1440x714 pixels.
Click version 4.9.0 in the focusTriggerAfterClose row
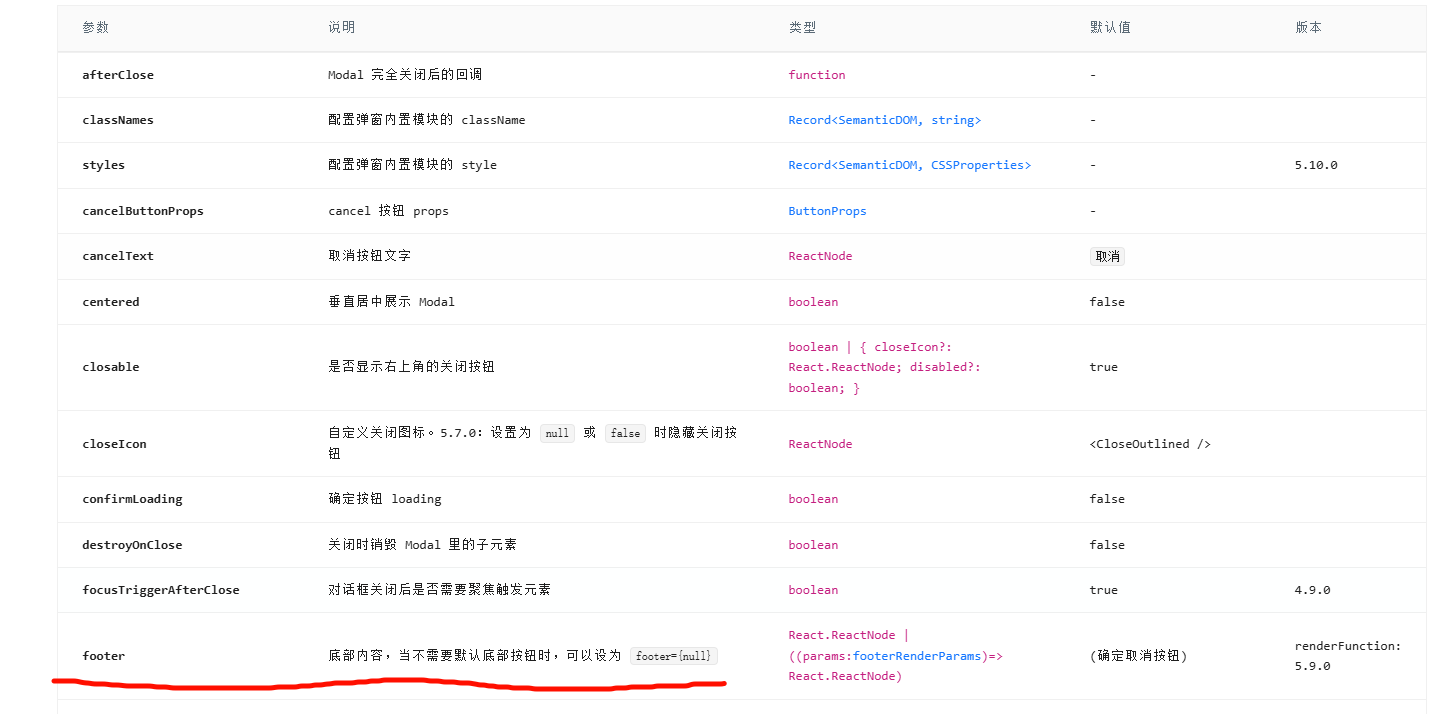click(x=1312, y=590)
